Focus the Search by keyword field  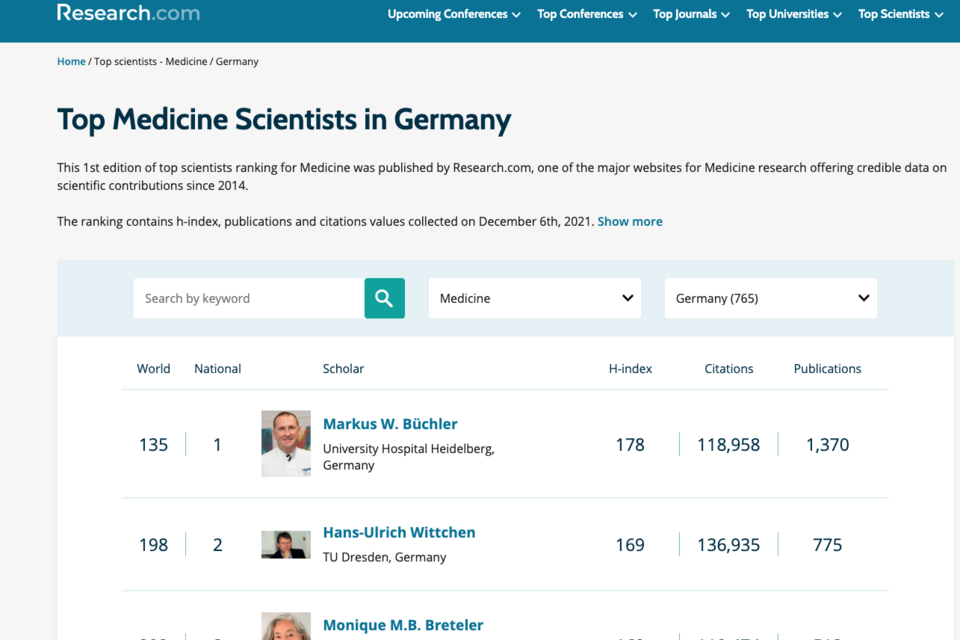tap(249, 298)
